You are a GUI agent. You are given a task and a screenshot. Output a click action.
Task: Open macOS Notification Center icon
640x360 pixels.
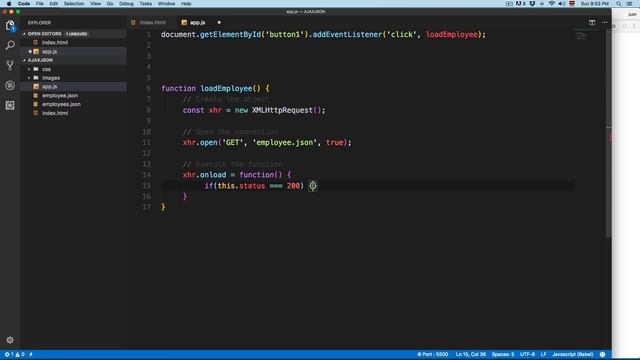[630, 4]
